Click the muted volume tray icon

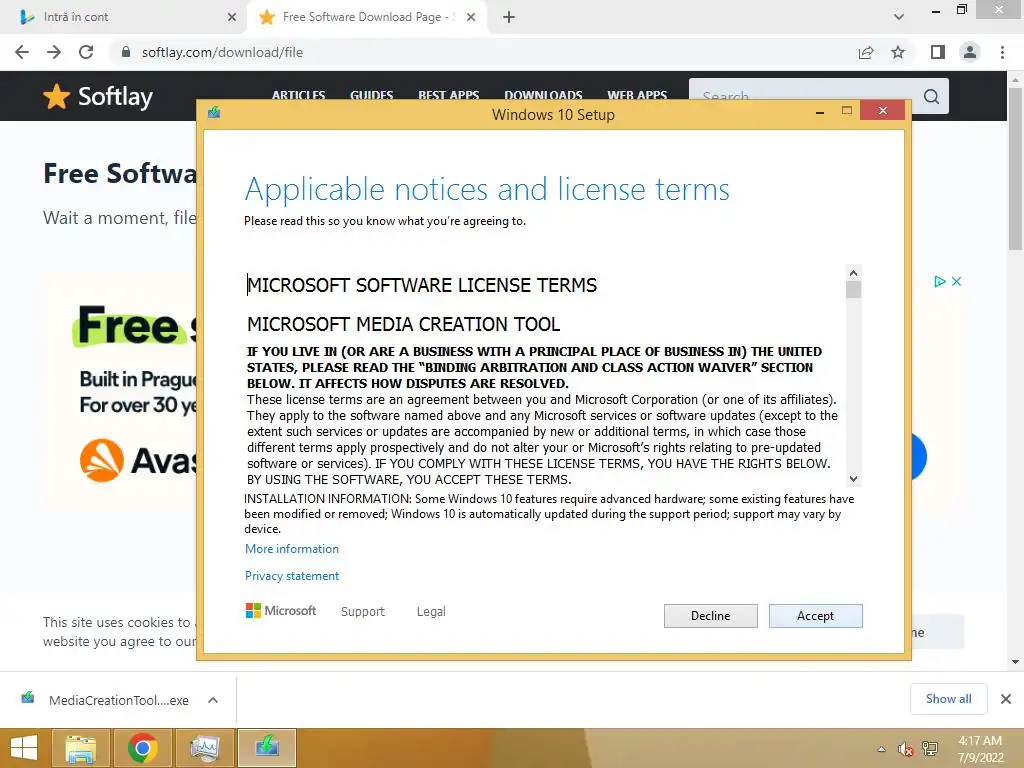point(905,749)
